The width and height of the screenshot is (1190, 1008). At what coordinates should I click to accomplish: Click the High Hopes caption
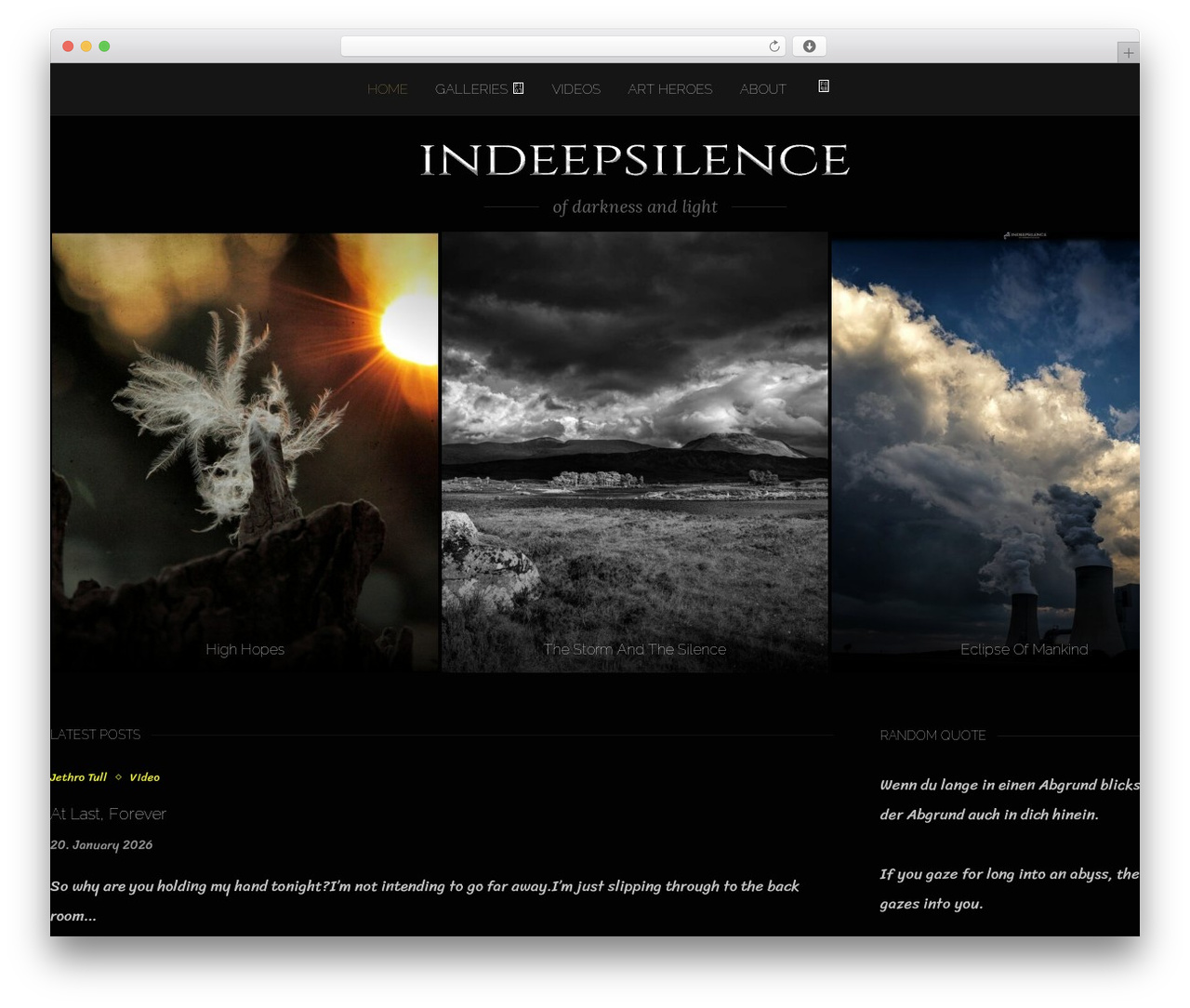point(245,649)
